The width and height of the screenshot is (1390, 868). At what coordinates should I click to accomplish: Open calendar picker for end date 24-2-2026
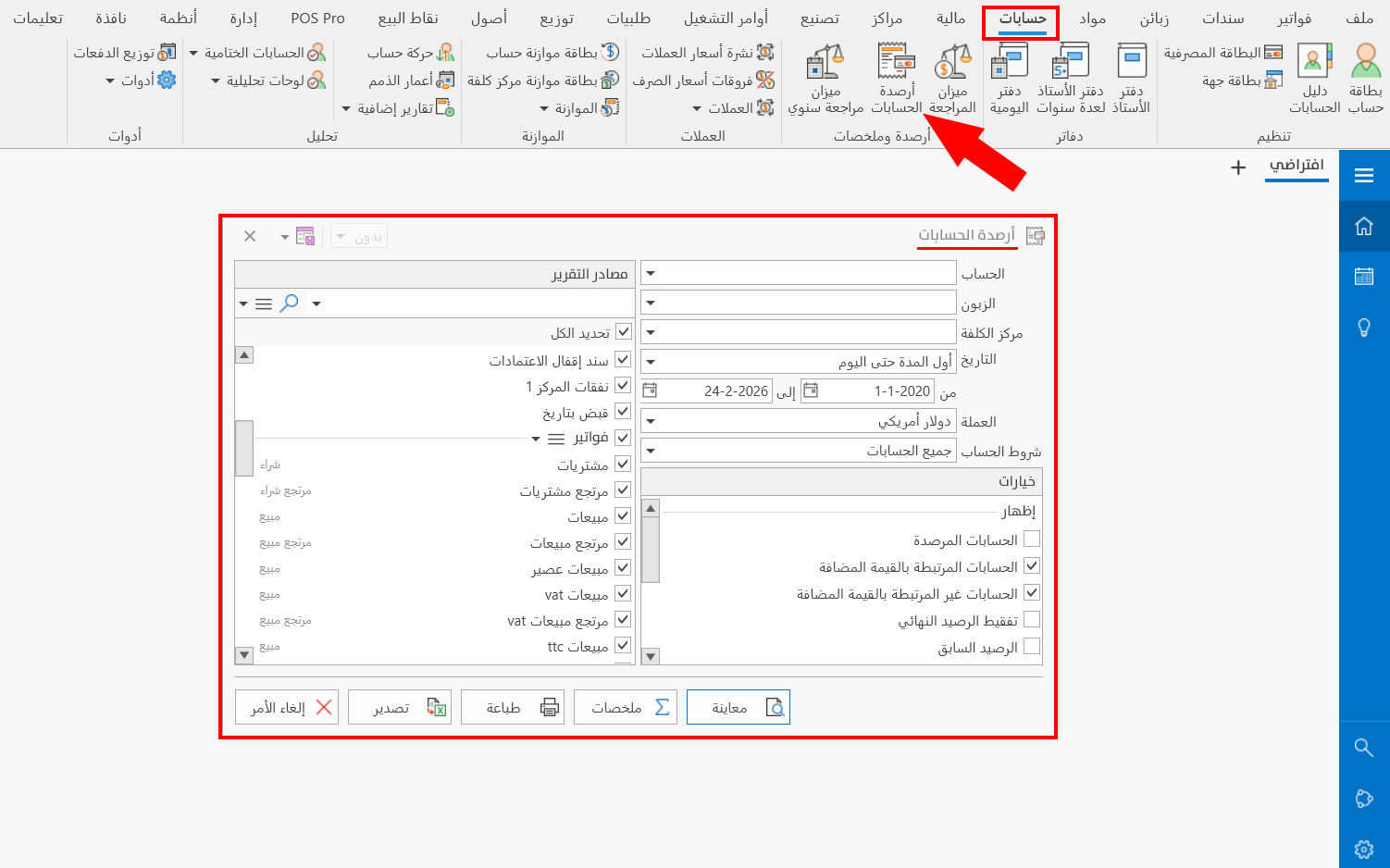coord(649,391)
